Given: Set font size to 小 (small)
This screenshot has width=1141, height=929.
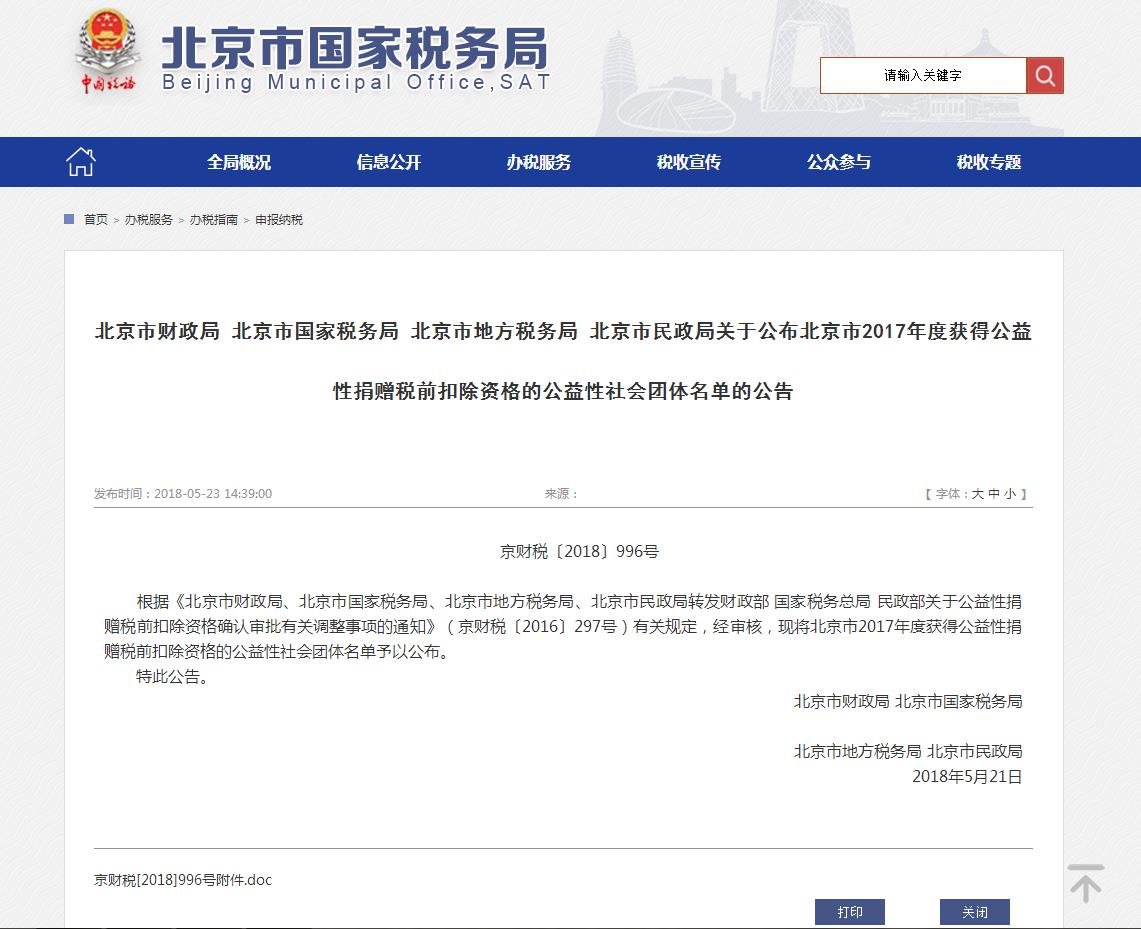Looking at the screenshot, I should (1009, 494).
